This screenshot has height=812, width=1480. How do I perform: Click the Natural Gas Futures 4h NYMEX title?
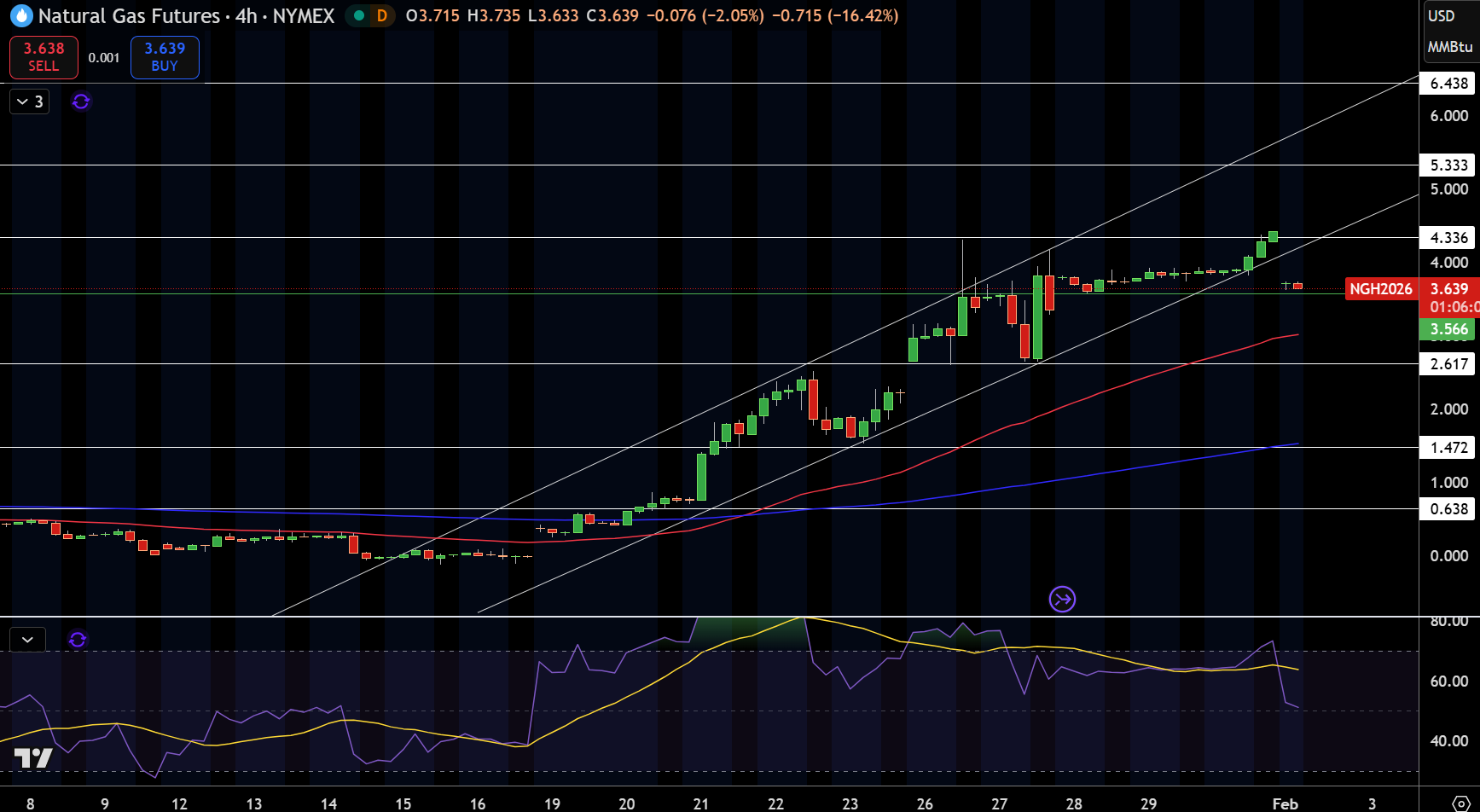click(186, 15)
